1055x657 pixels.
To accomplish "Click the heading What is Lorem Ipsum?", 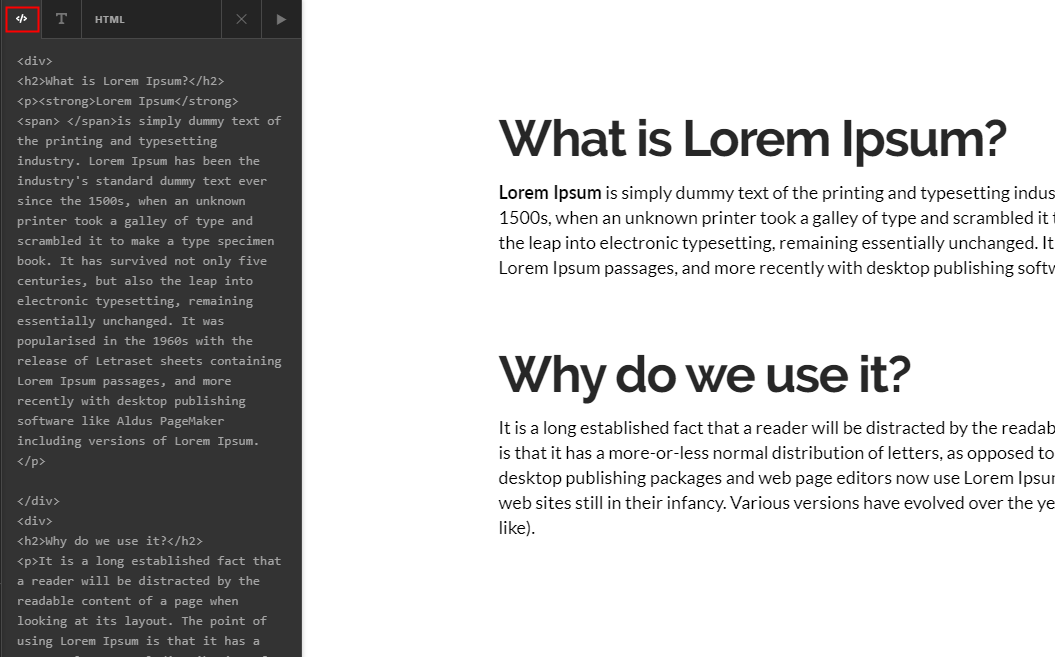I will coord(752,139).
